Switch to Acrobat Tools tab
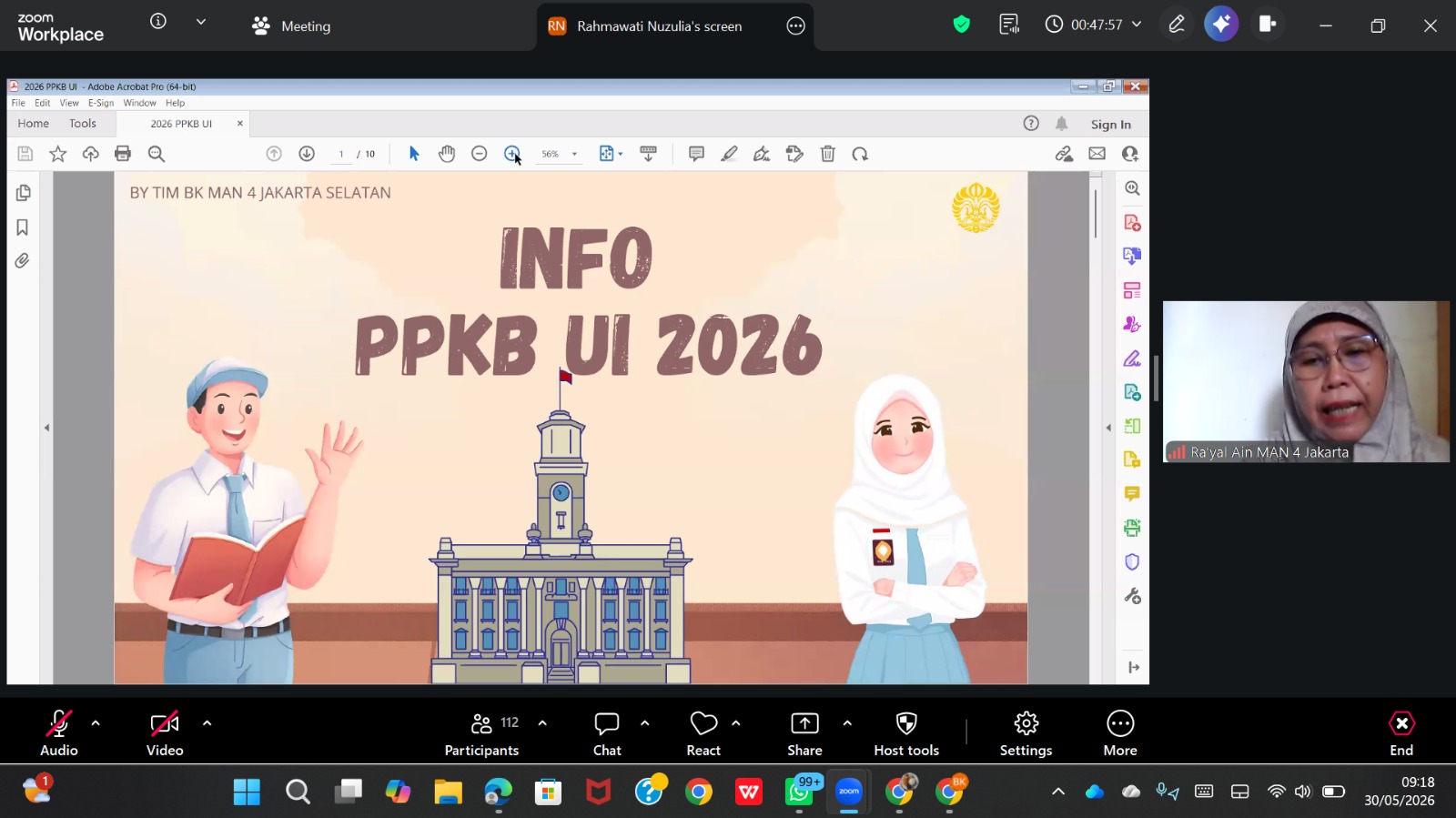Viewport: 1456px width, 818px height. [x=83, y=124]
